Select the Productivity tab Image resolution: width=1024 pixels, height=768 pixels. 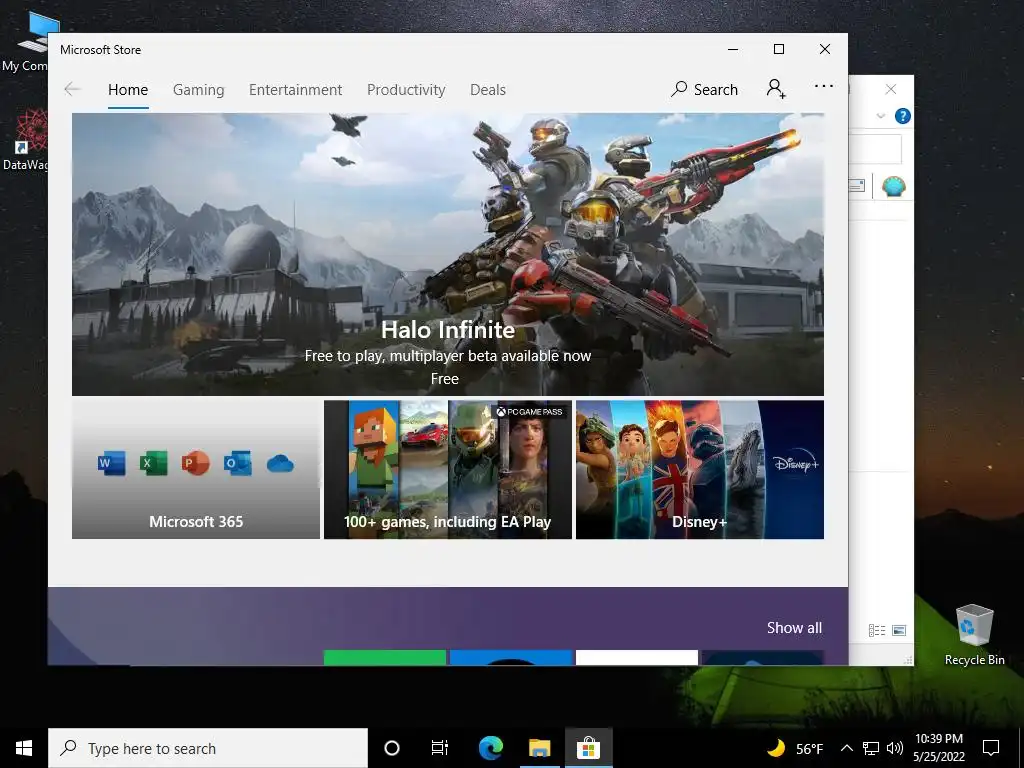tap(406, 90)
